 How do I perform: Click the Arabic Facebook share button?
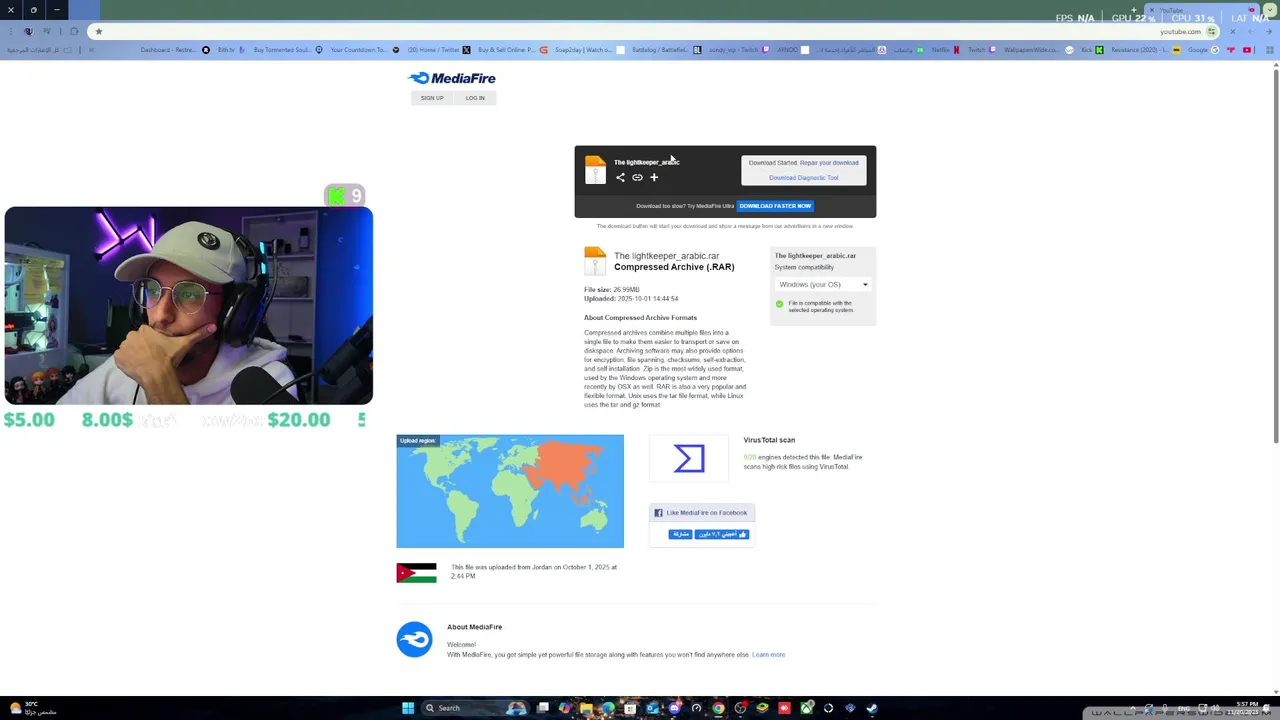(x=680, y=534)
